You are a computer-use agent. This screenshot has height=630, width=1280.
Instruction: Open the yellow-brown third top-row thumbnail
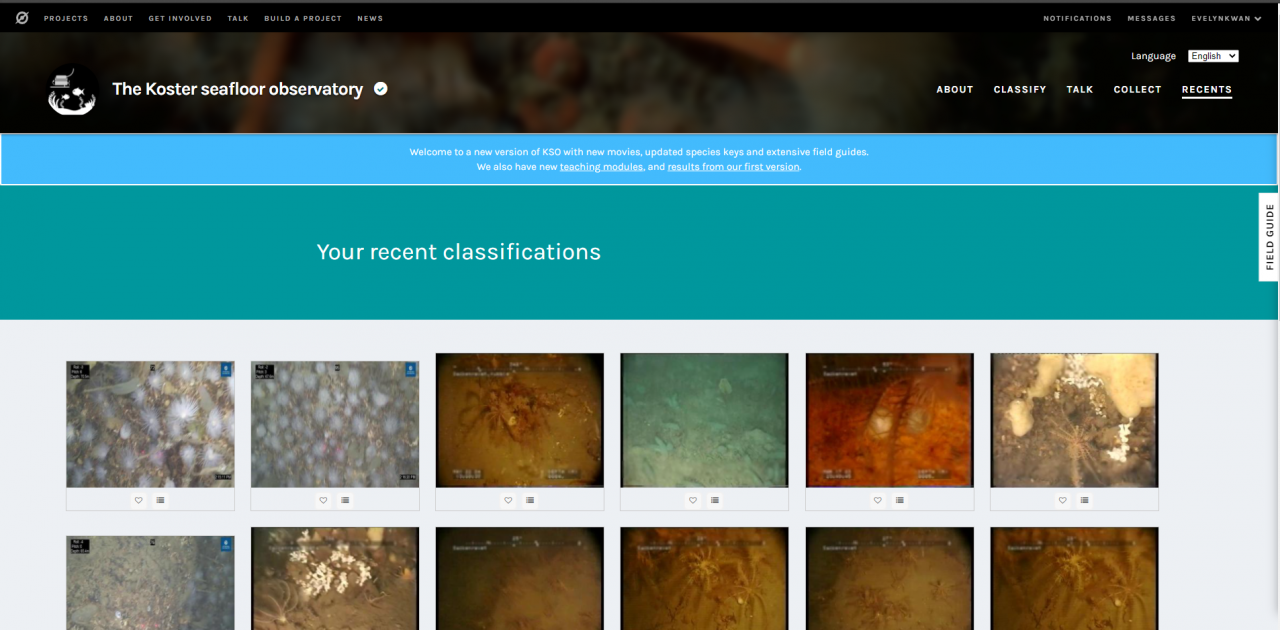click(520, 420)
